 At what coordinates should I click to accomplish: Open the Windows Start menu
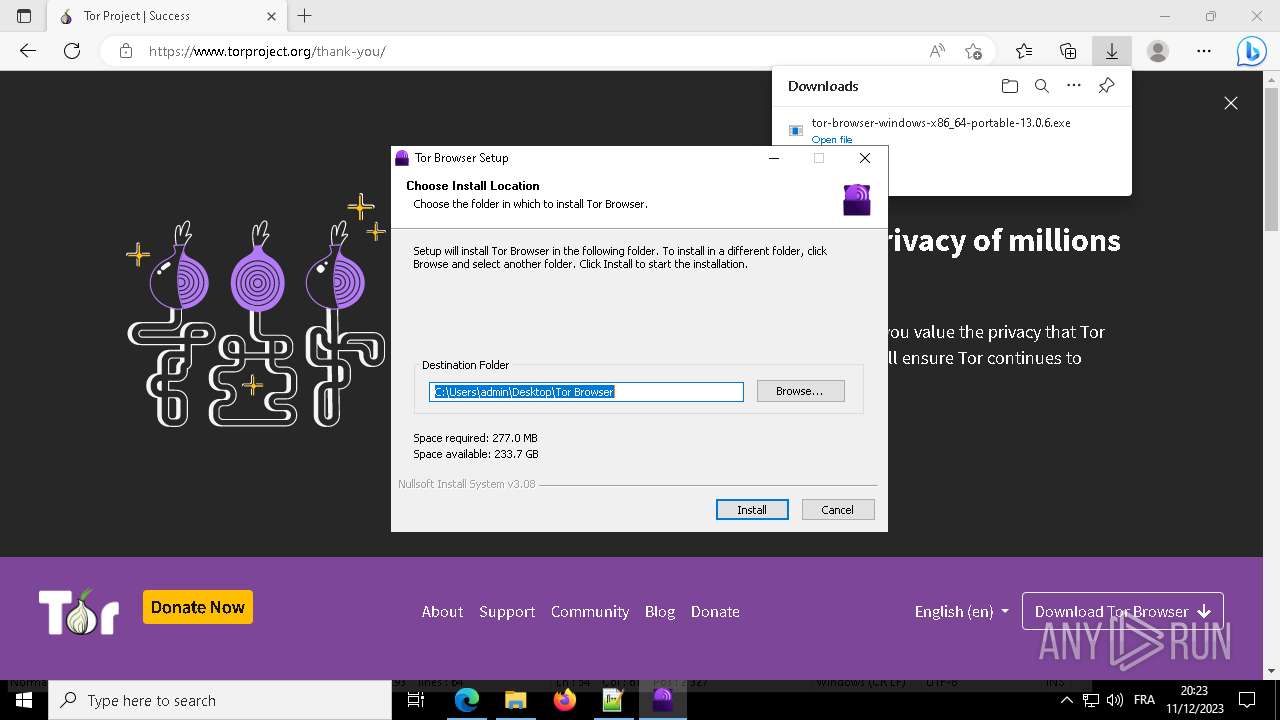24,700
